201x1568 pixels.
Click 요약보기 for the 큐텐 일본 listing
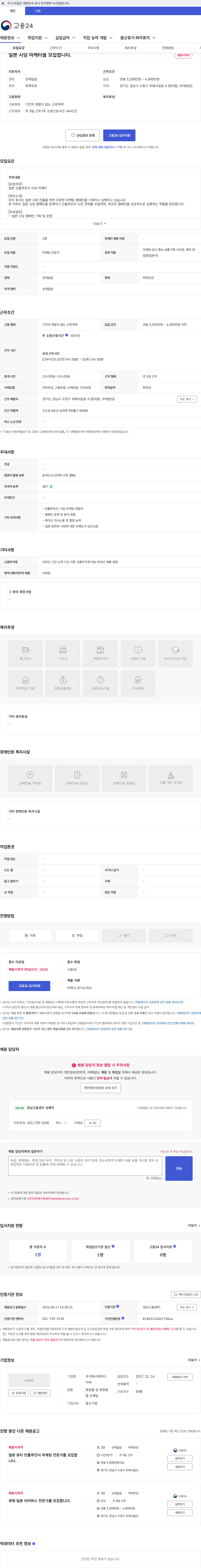[180, 1504]
